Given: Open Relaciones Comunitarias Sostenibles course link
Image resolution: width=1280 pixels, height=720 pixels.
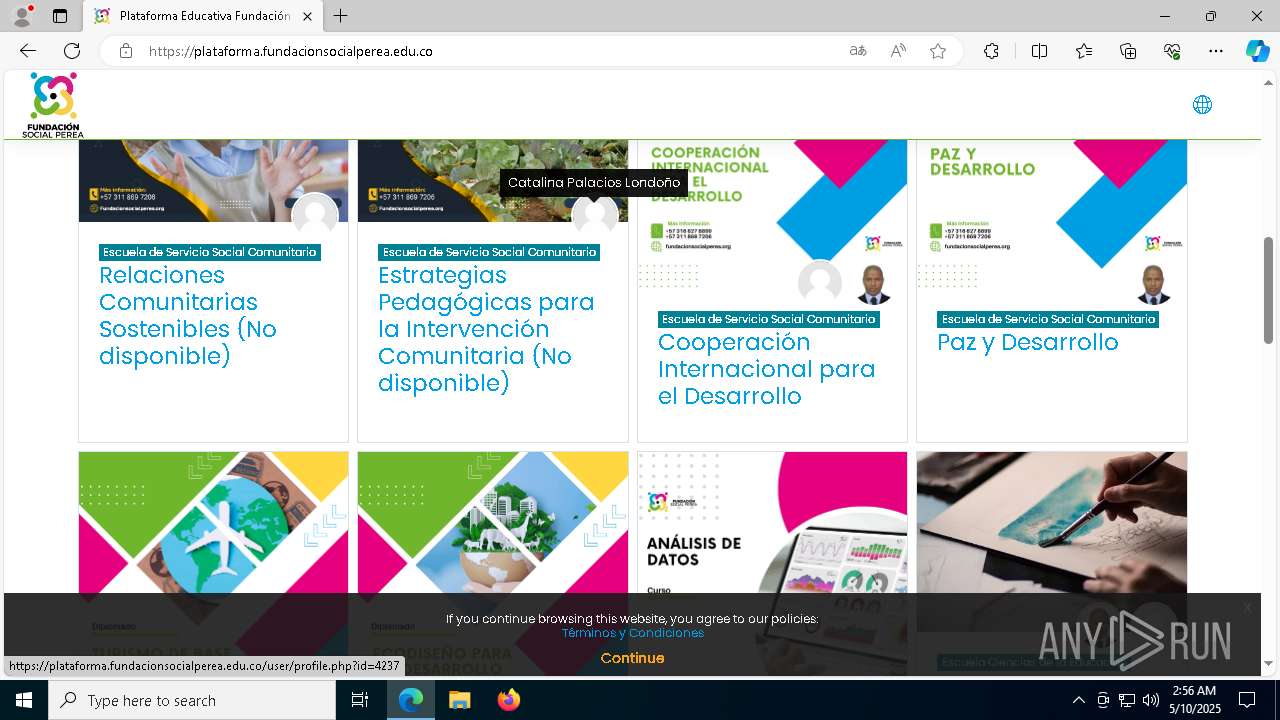Looking at the screenshot, I should [188, 315].
